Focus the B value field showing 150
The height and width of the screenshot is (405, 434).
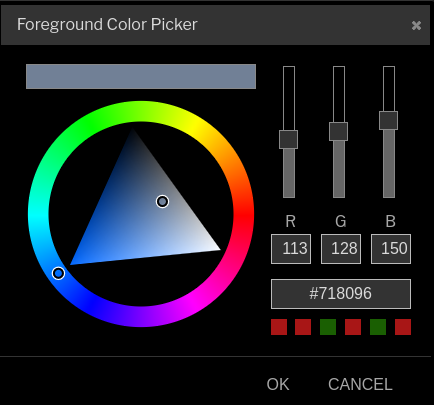pos(391,249)
